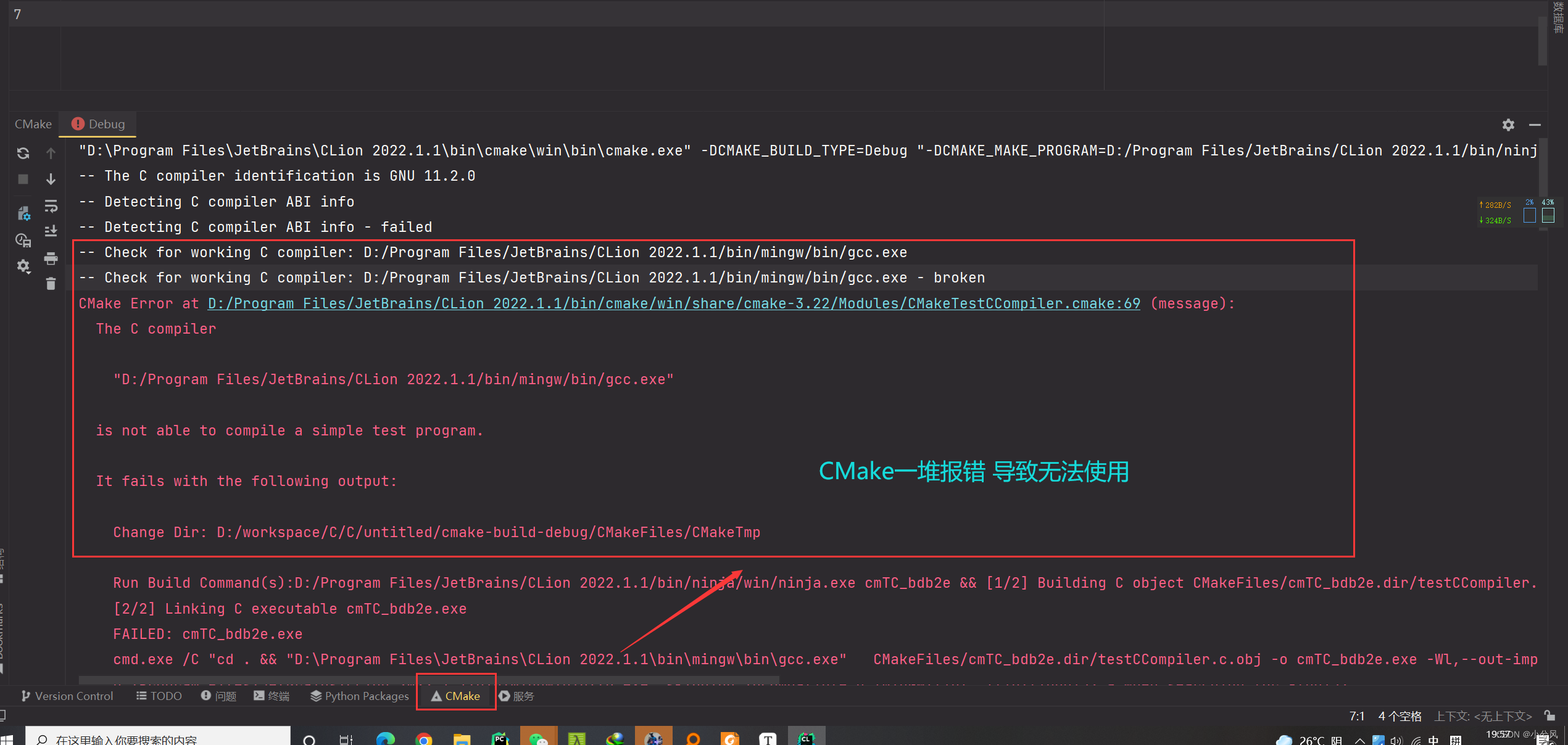Open the volume control in the system tray

[x=1396, y=740]
